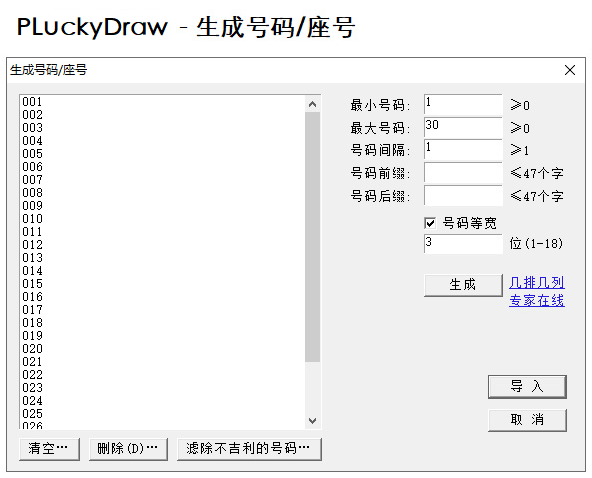Click the 最小号码 input field

pos(463,105)
